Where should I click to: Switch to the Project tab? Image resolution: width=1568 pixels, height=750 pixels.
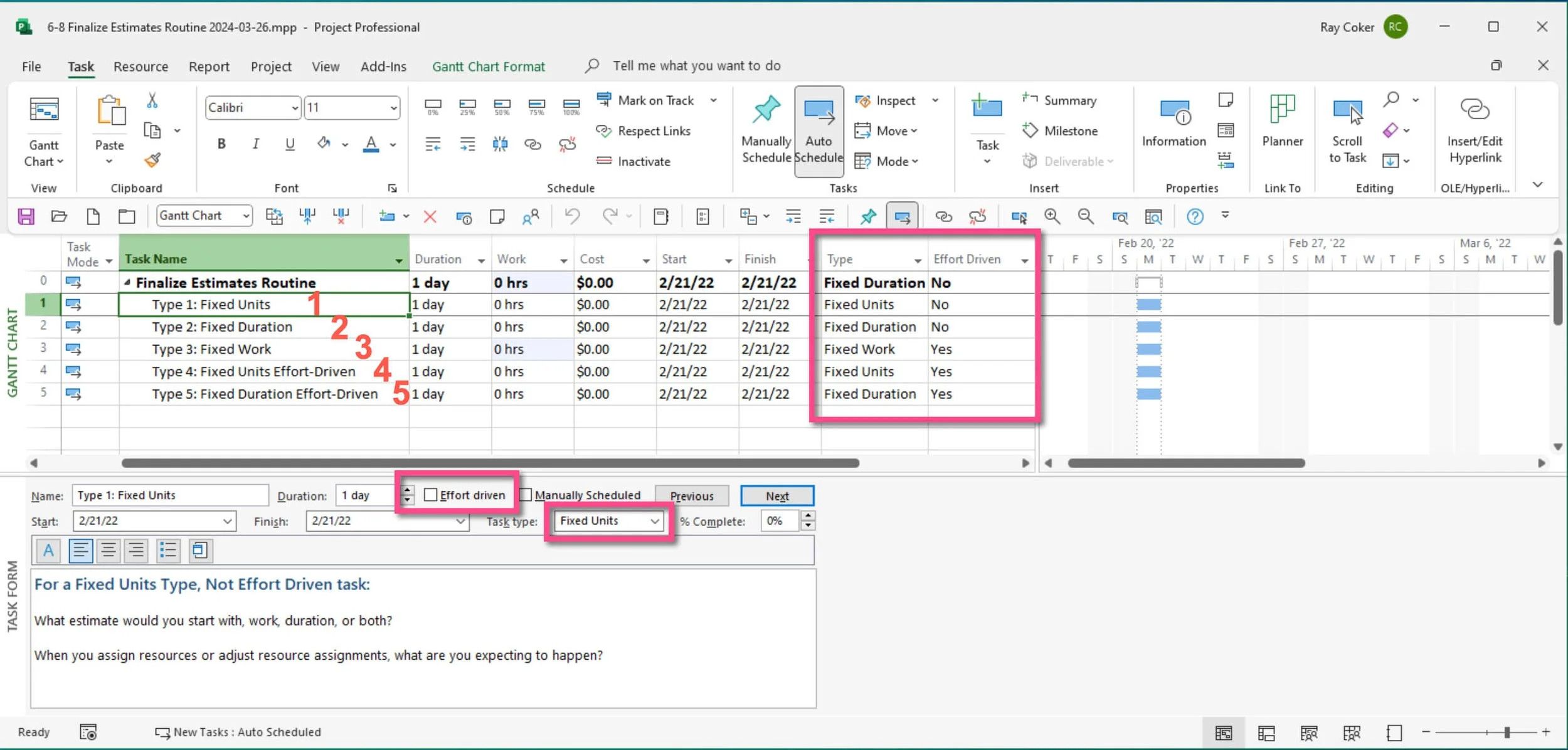point(271,66)
